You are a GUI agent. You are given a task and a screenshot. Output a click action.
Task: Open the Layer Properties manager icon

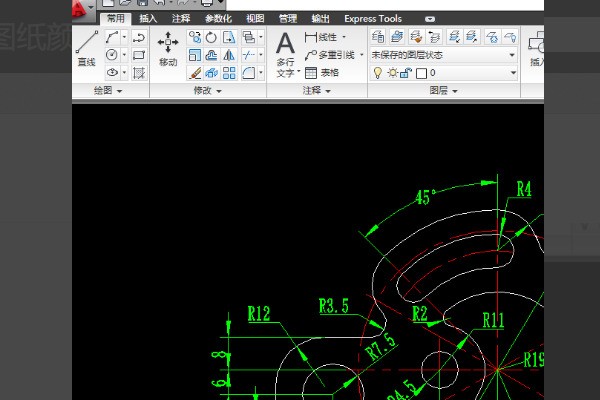point(379,37)
